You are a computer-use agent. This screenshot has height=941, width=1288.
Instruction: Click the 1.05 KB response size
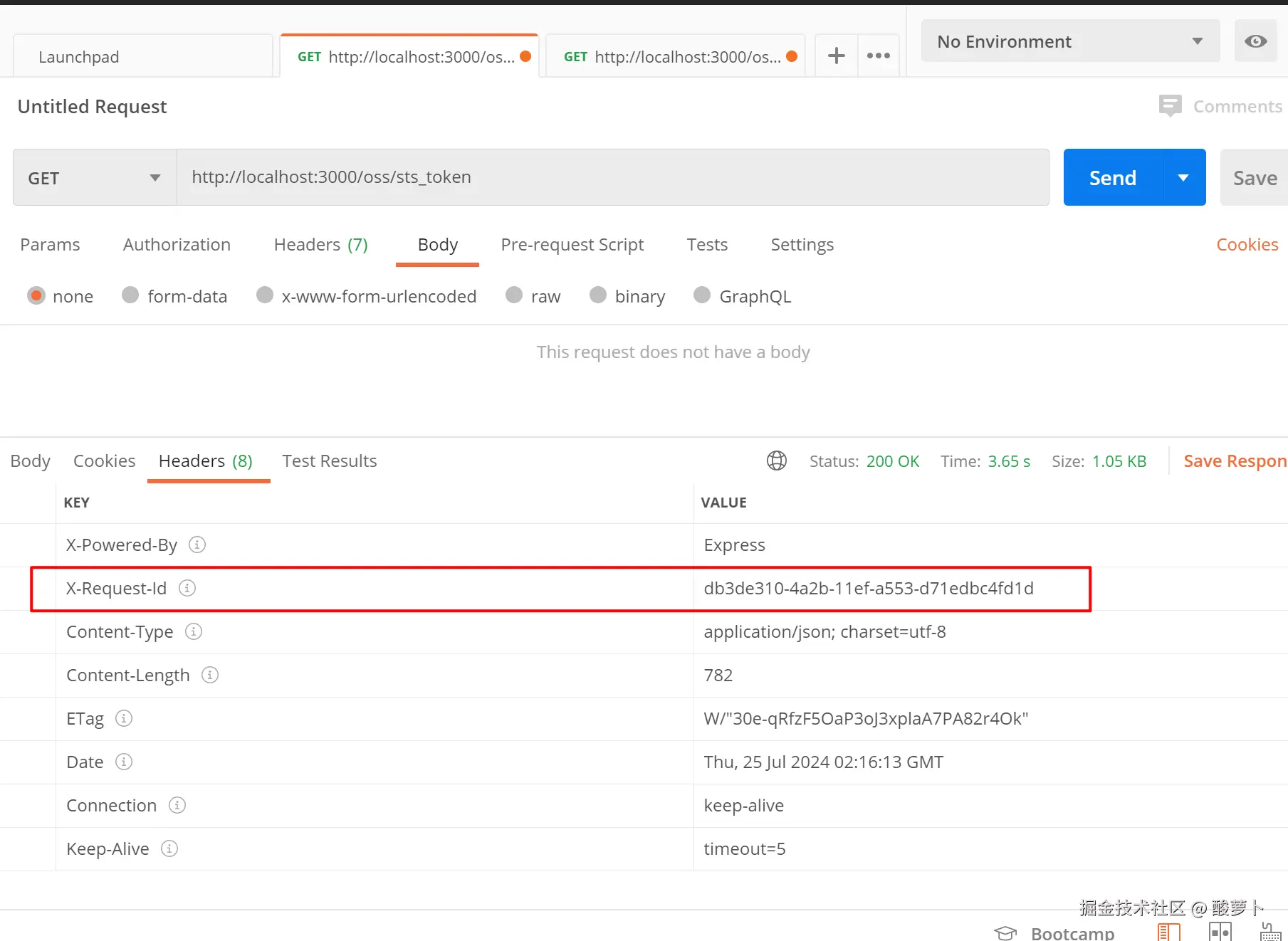coord(1119,461)
